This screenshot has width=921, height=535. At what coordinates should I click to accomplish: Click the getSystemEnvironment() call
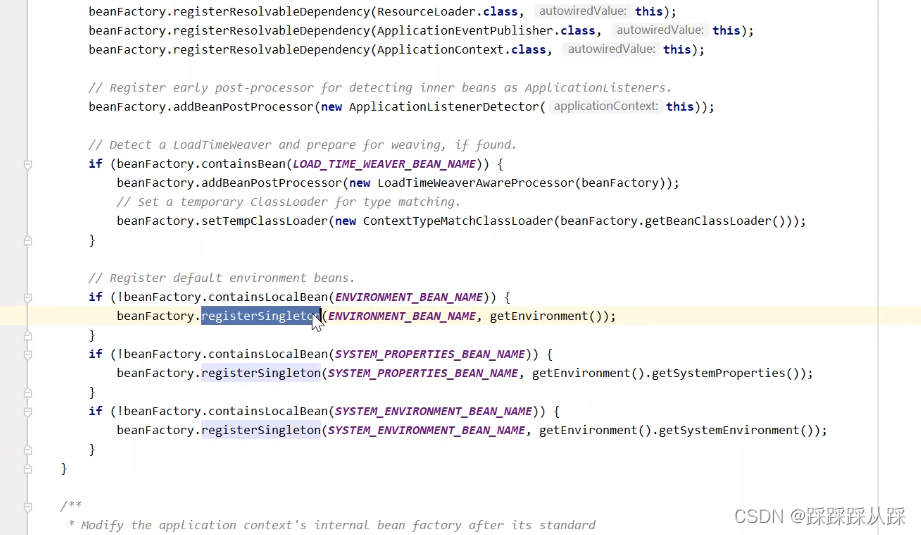736,430
